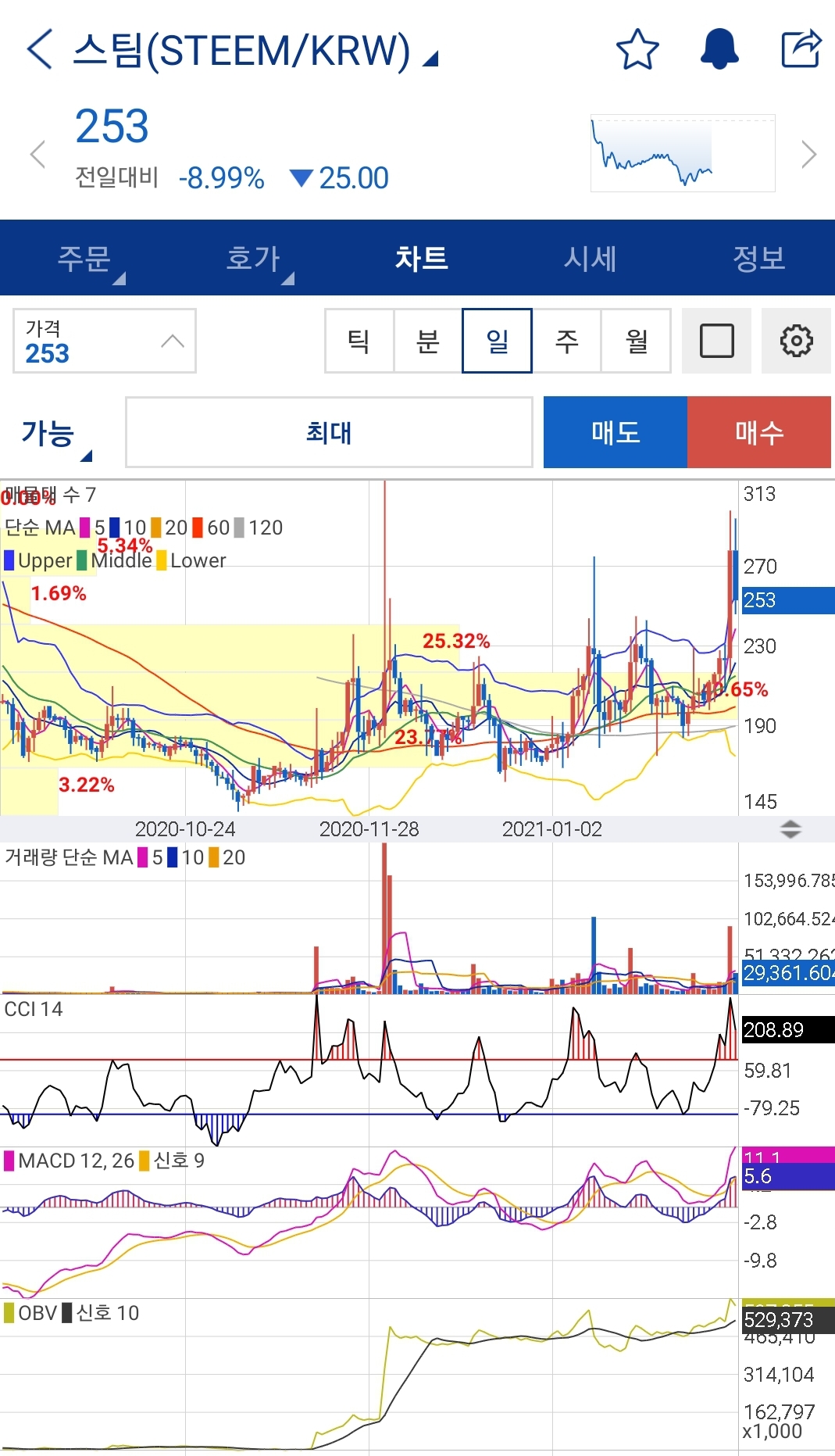The height and width of the screenshot is (1456, 835).
Task: Click the 1.69% annotation on chart
Action: click(x=59, y=594)
